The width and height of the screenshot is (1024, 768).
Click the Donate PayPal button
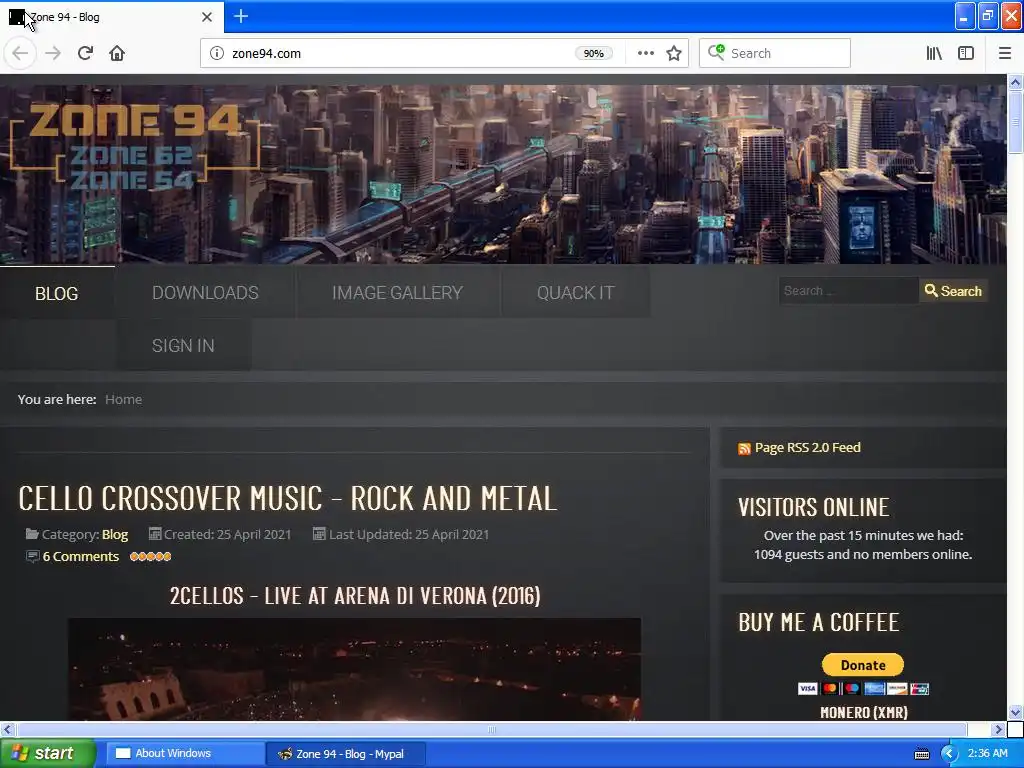coord(863,665)
